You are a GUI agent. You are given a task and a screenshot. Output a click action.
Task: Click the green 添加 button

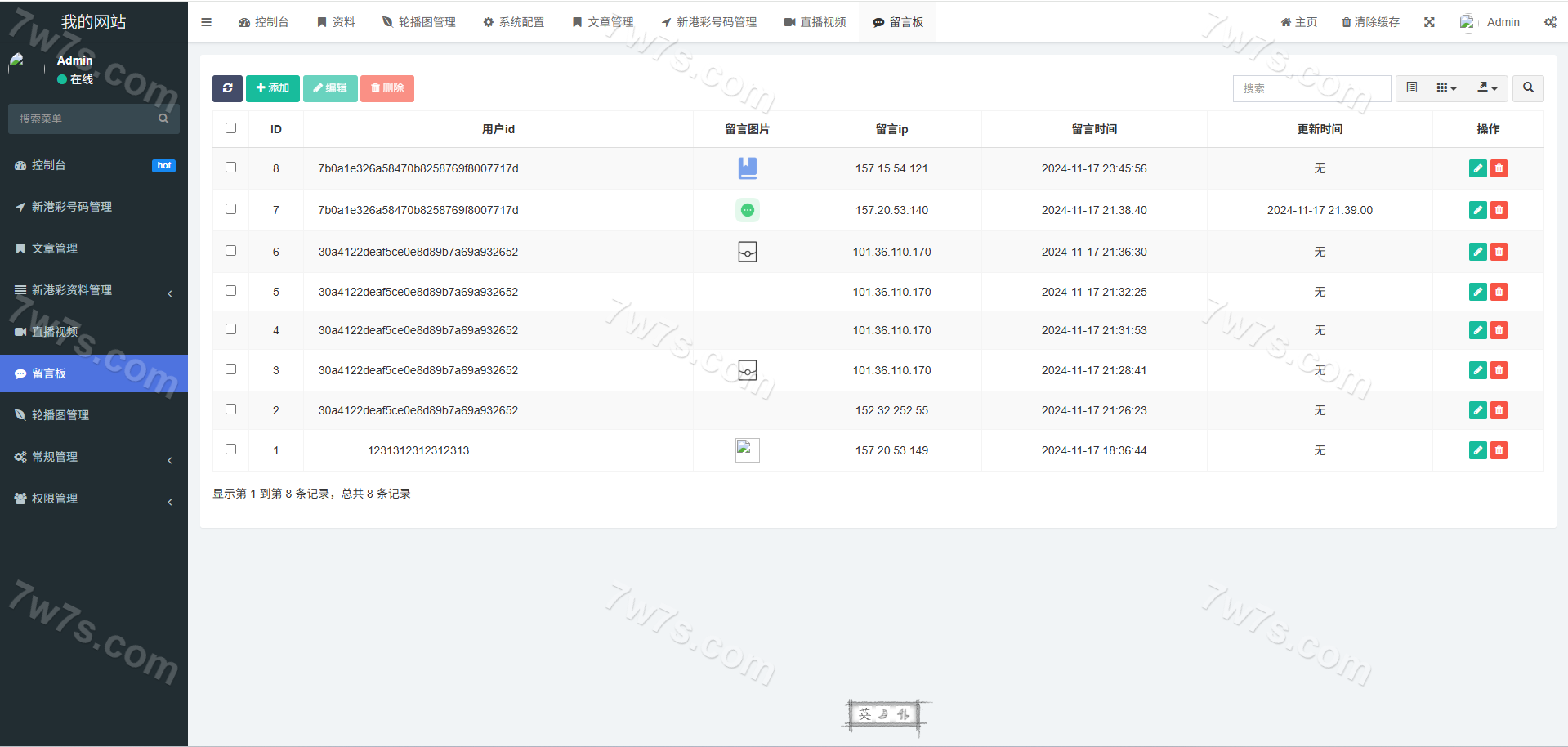(x=273, y=88)
